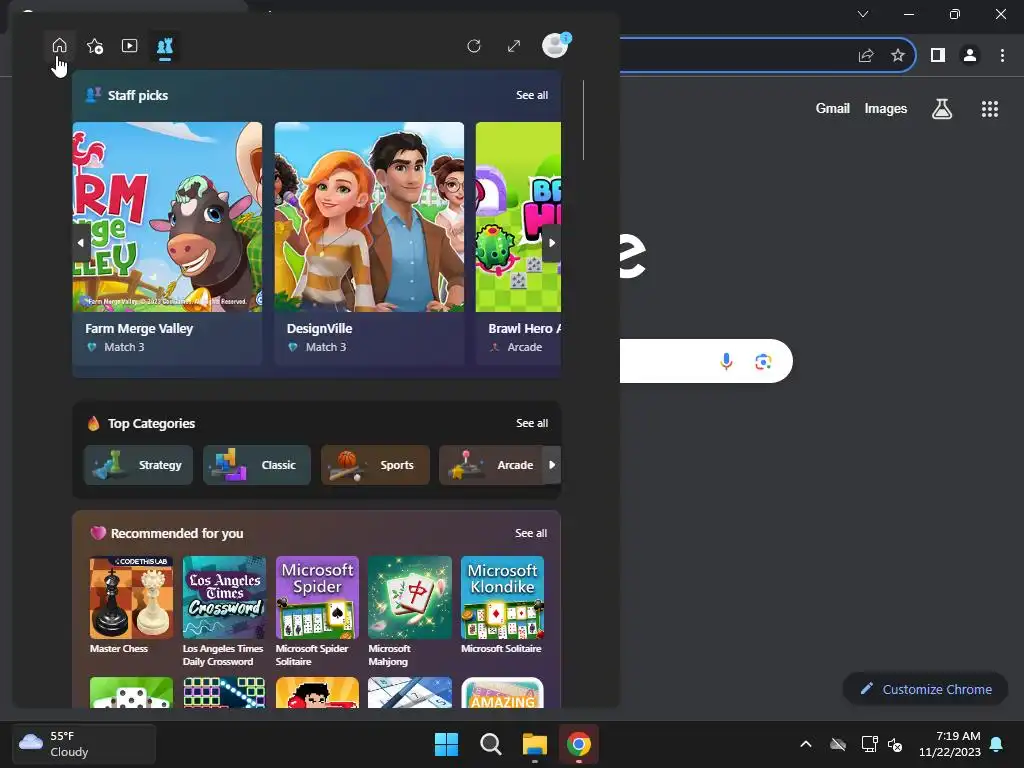Viewport: 1024px width, 768px height.
Task: Open the profile avatar account settings
Action: [555, 46]
